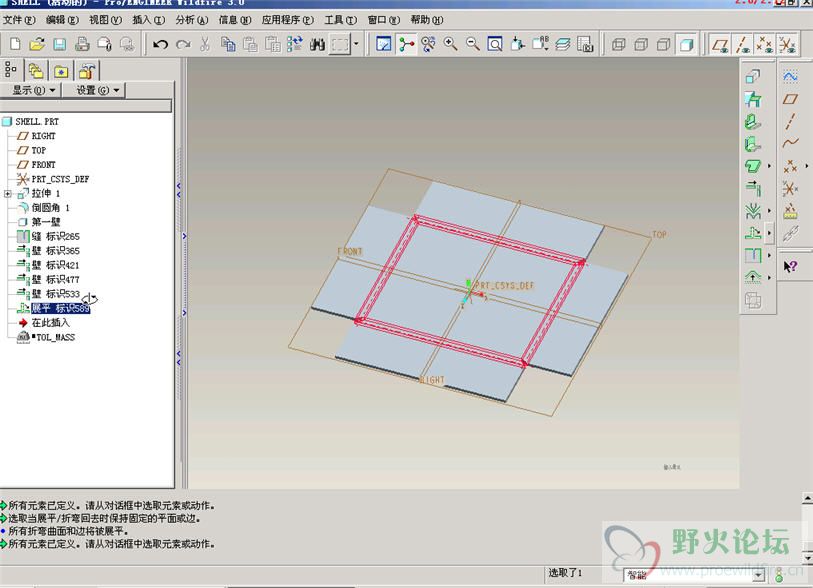813x588 pixels.
Task: Select the unattached flat wall tool
Action: coord(752,166)
